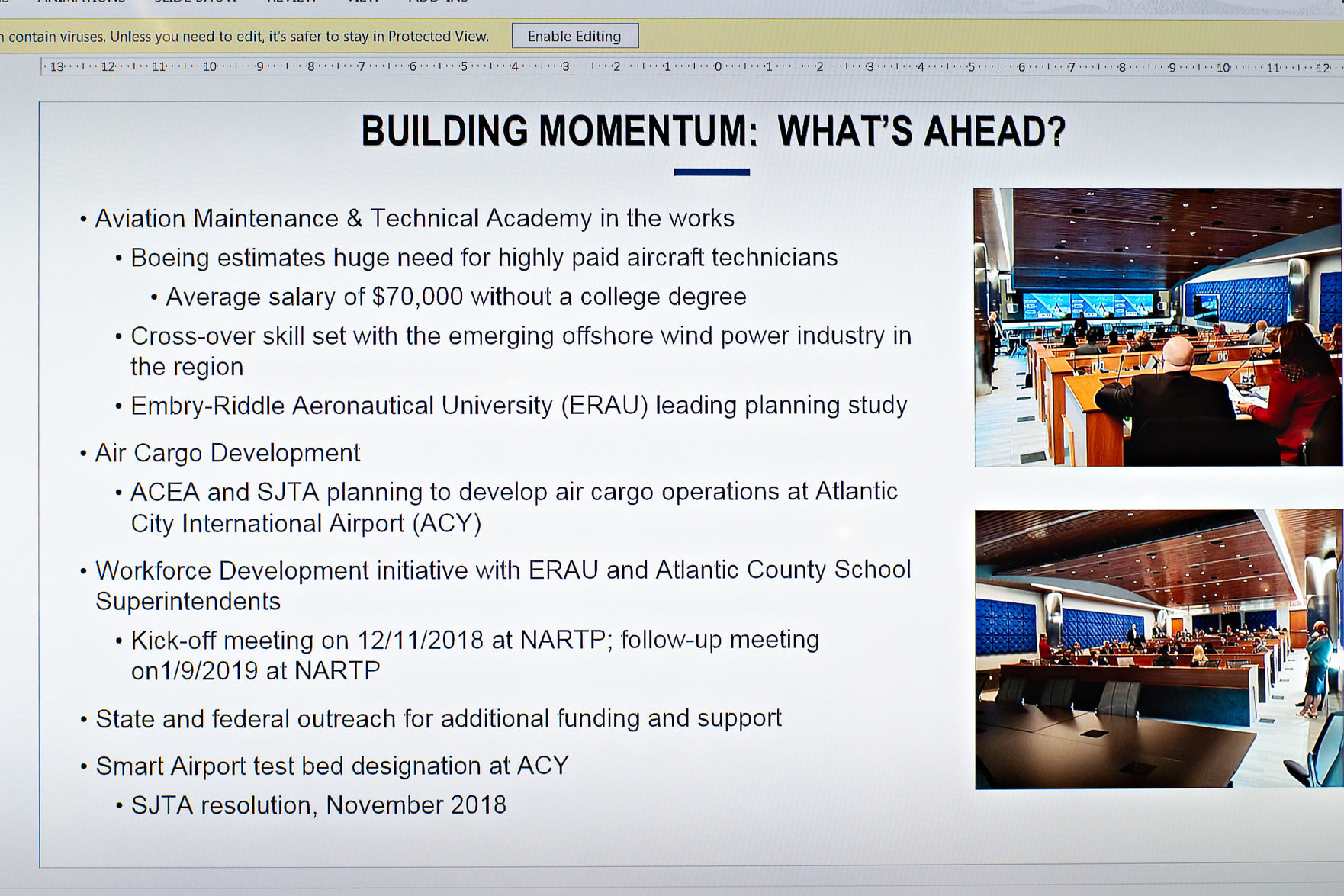Click the Protected View warning message text
The width and height of the screenshot is (1344, 896).
245,36
